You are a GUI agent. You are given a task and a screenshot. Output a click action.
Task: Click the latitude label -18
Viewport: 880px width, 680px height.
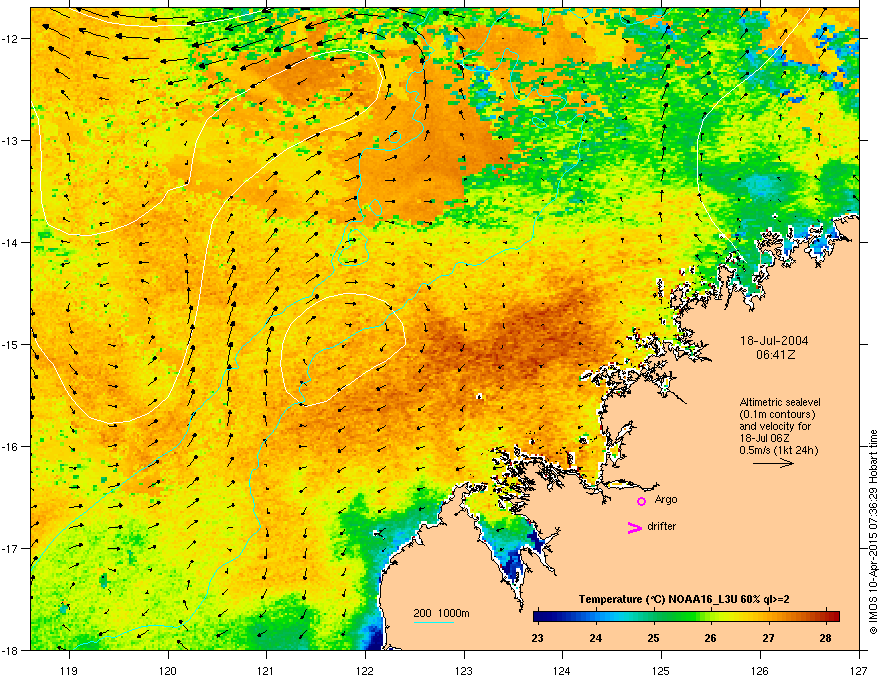coord(11,650)
